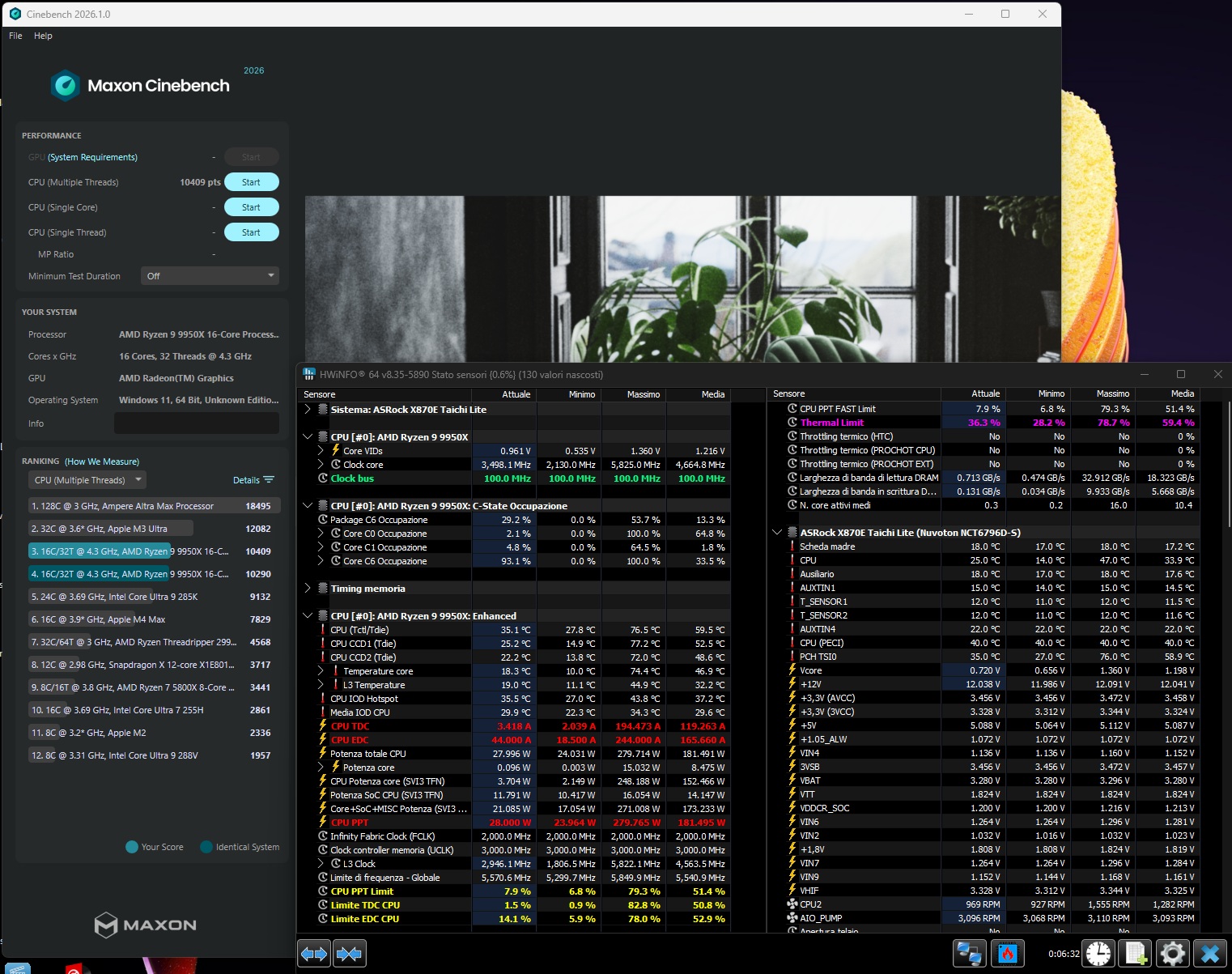Start the CPU (Single Core) test
The image size is (1232, 974).
click(x=251, y=207)
